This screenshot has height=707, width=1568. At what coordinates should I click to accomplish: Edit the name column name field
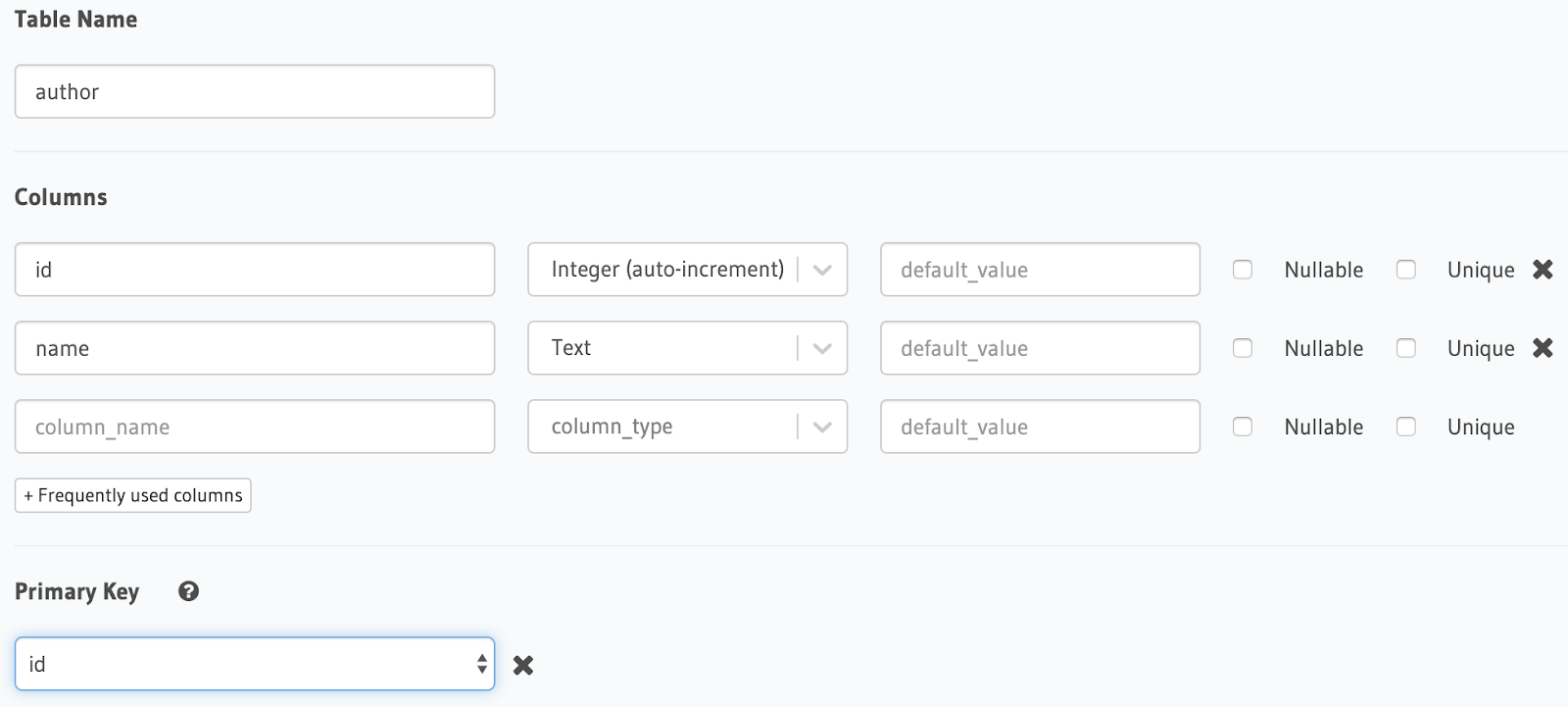pyautogui.click(x=255, y=348)
